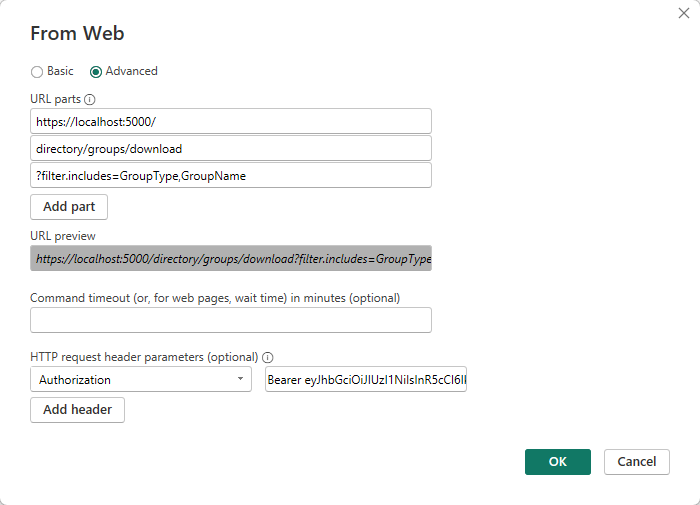Click the Command timeout label text
This screenshot has height=505, width=700.
point(215,298)
